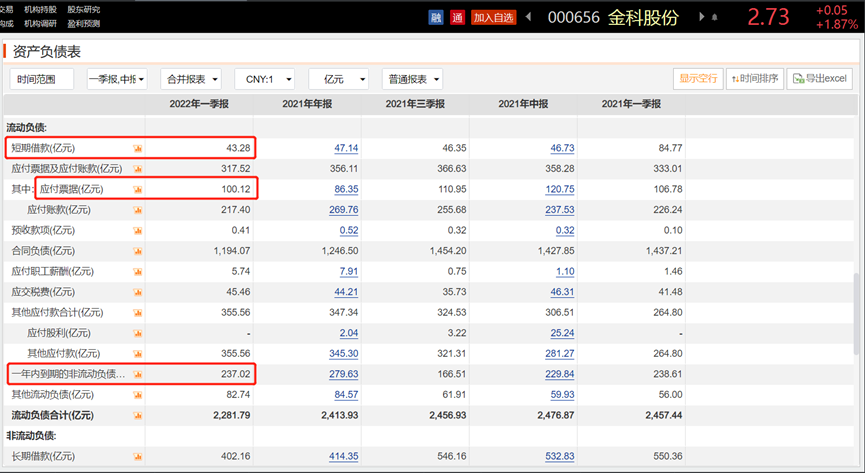Open the 269.76 accounts payable link
This screenshot has width=865, height=473.
(x=344, y=210)
